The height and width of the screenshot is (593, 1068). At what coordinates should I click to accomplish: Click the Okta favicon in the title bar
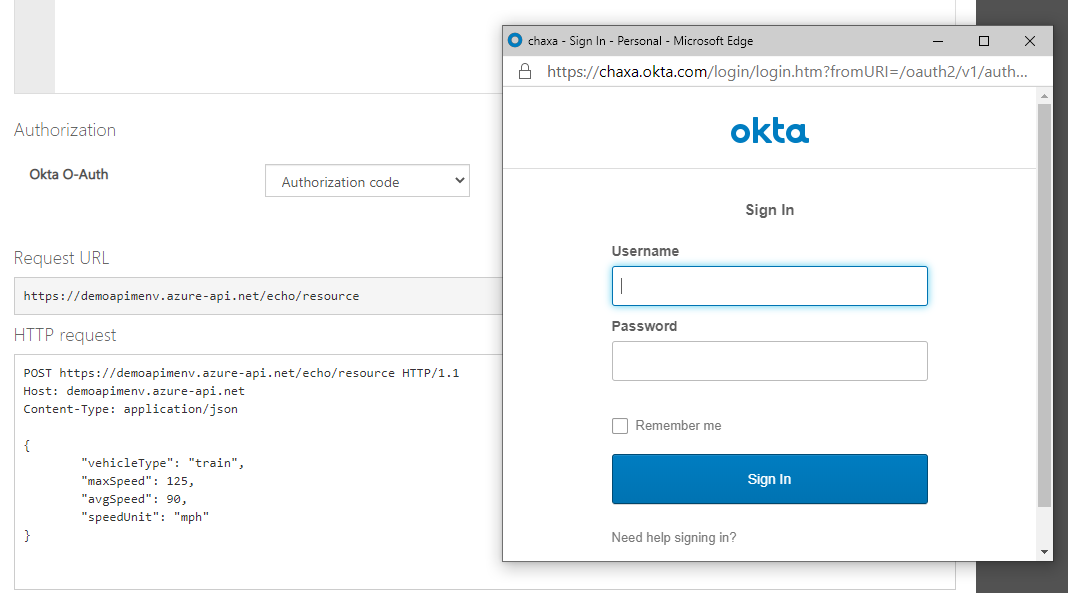click(516, 41)
